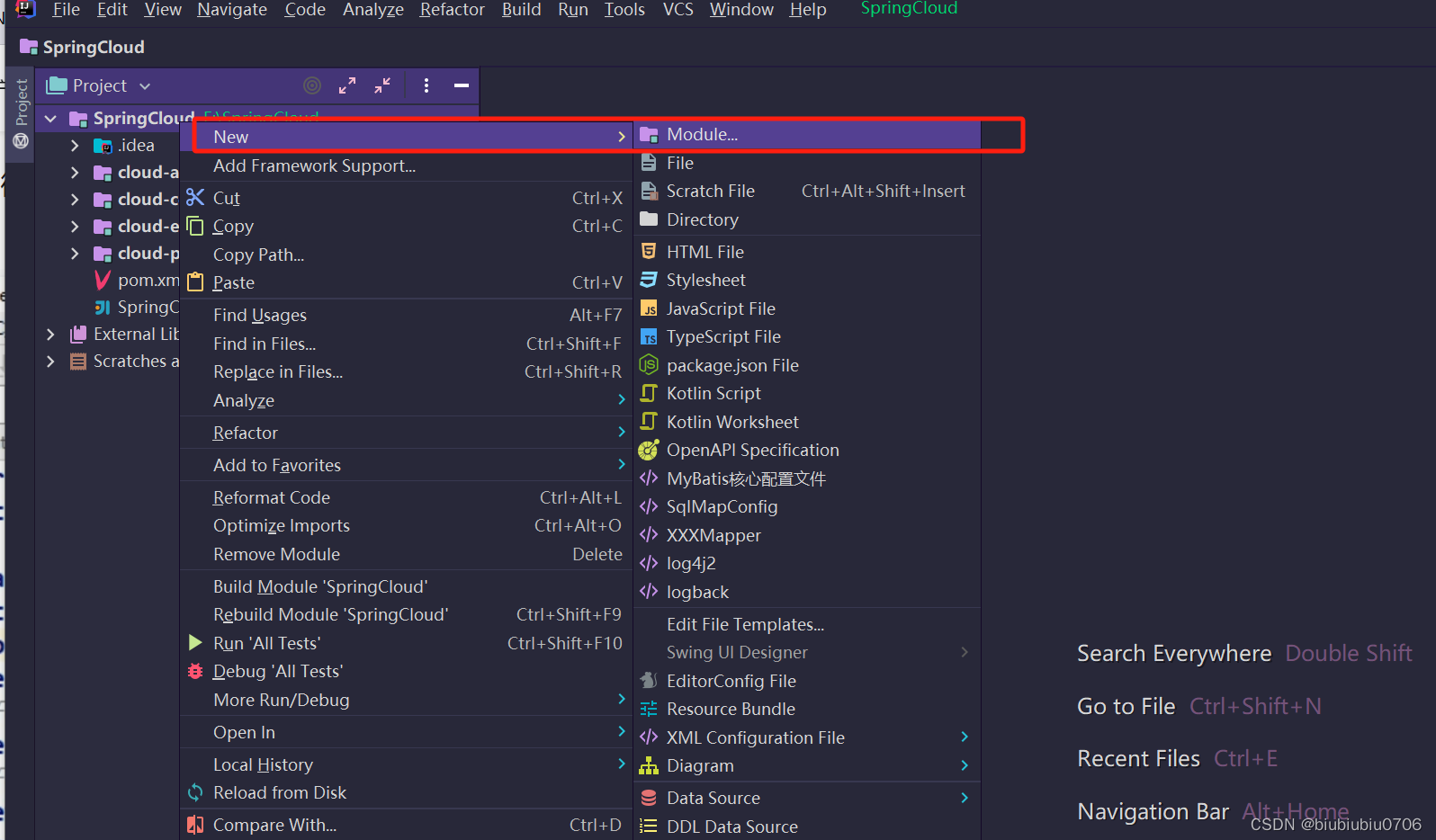Select XXXMapper template entry
This screenshot has width=1436, height=840.
(x=807, y=535)
